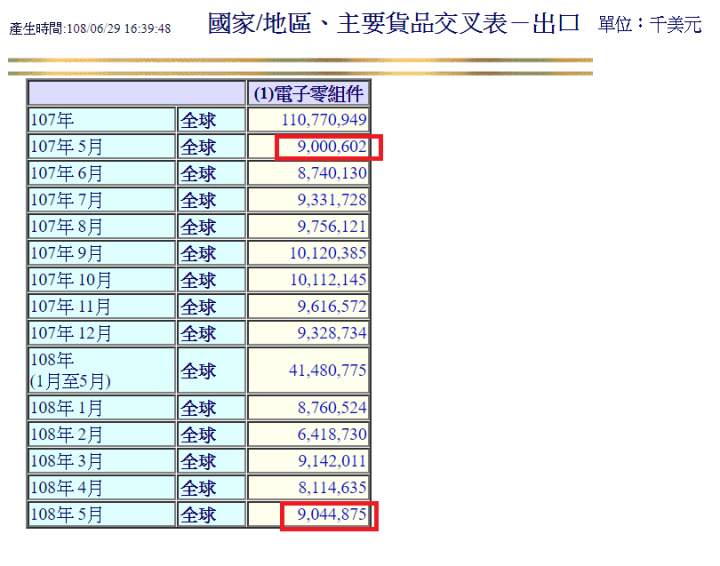Click the value 9,328,734
The width and height of the screenshot is (720, 566).
[332, 333]
